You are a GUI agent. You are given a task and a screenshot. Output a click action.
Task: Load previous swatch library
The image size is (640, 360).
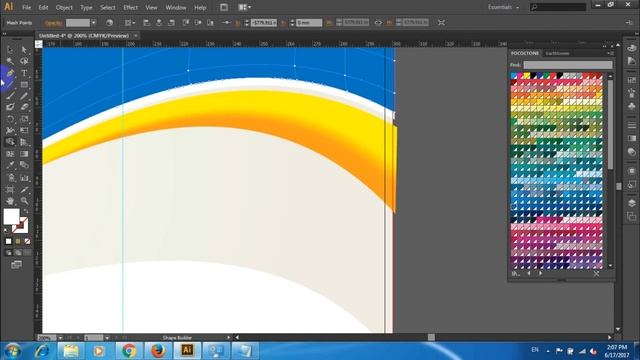529,273
